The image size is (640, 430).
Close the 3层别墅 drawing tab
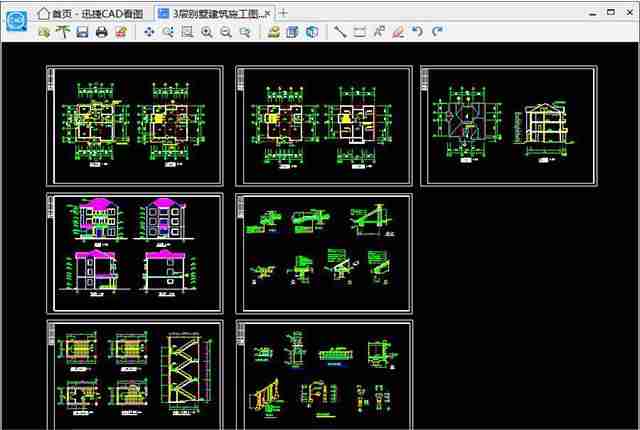point(267,13)
